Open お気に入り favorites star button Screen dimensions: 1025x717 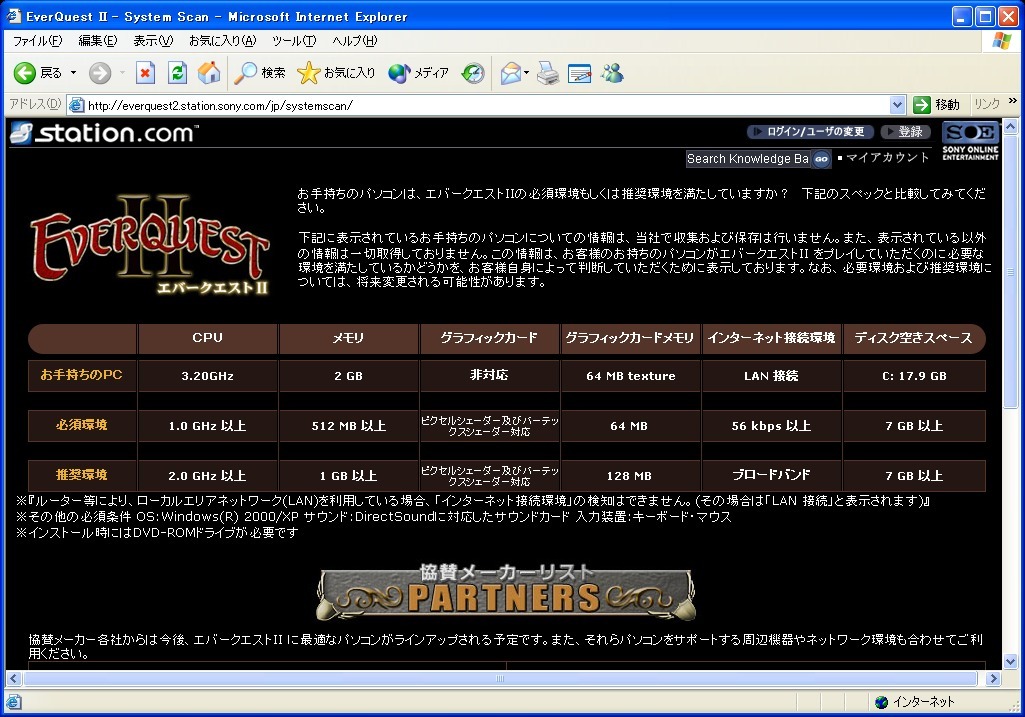point(336,73)
